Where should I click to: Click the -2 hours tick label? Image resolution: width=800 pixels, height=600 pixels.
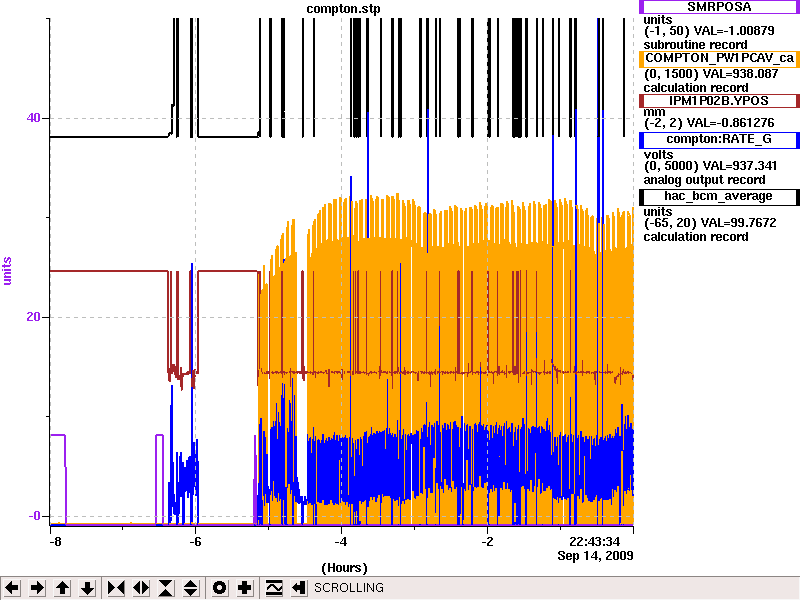click(x=487, y=542)
